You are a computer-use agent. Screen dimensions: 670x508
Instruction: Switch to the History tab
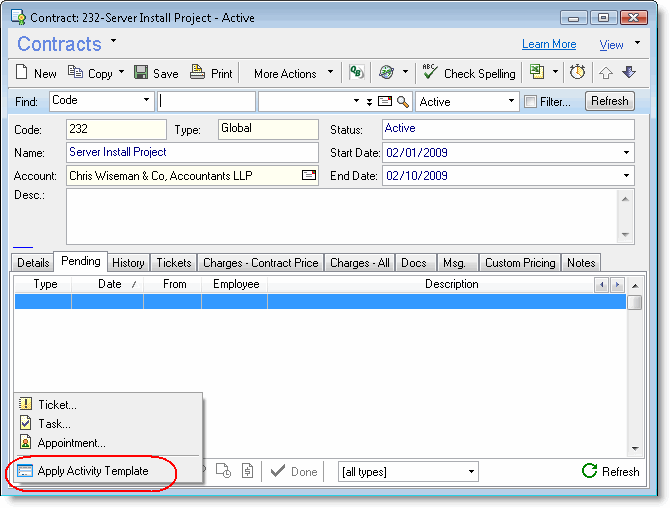[x=128, y=263]
